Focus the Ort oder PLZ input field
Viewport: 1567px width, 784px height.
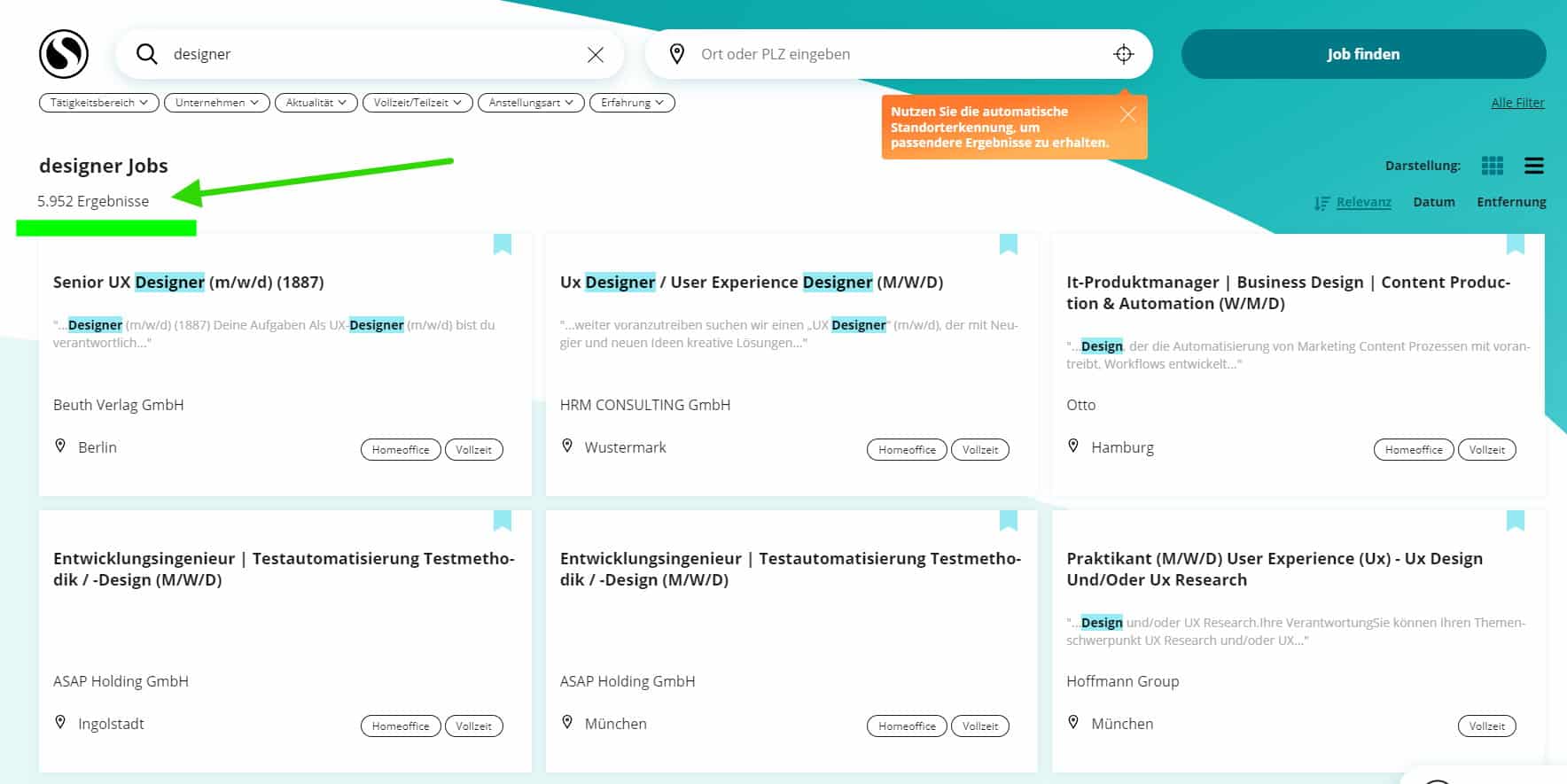coord(900,54)
